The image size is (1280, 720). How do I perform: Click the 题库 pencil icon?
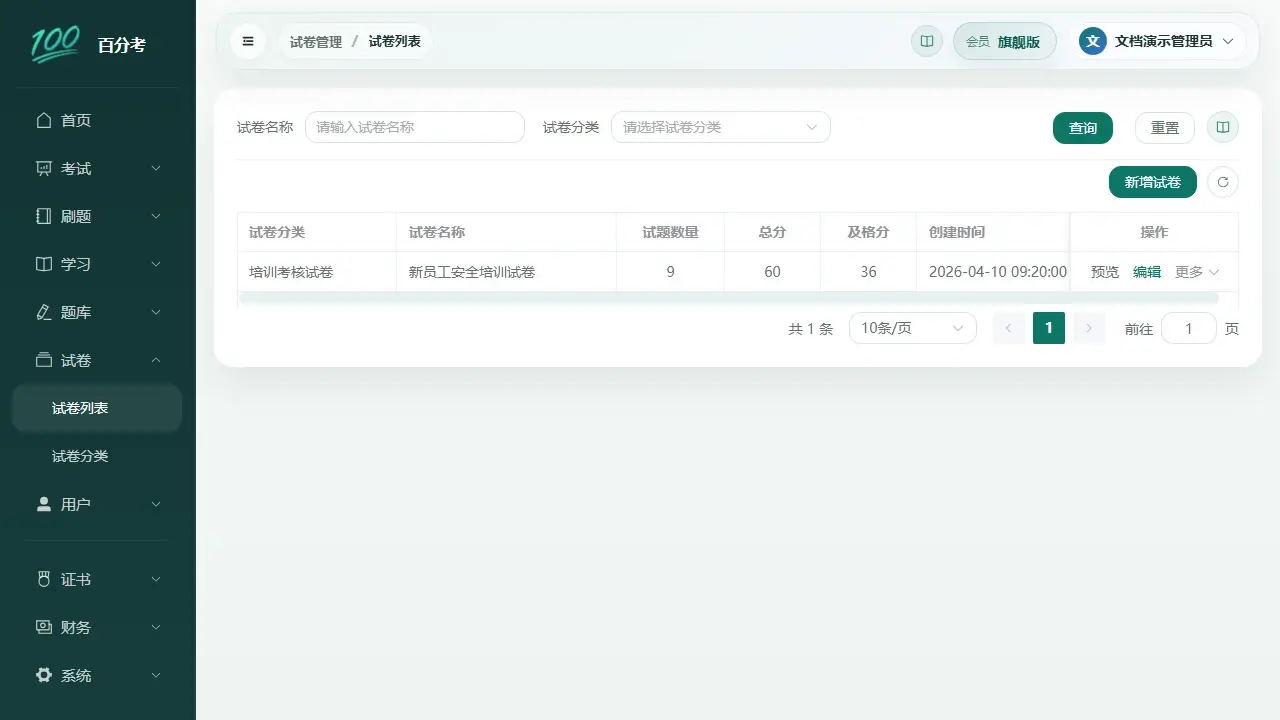tap(43, 312)
